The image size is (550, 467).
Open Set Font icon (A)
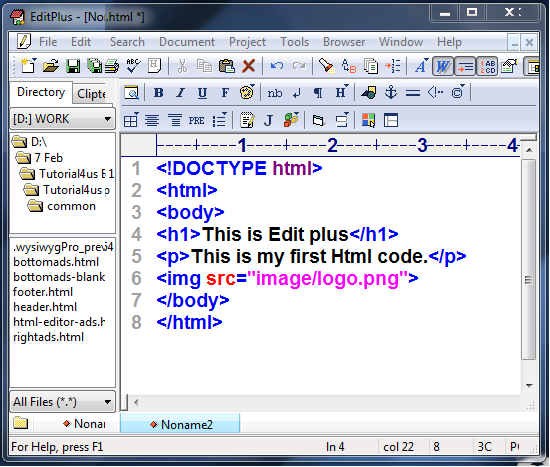421,66
